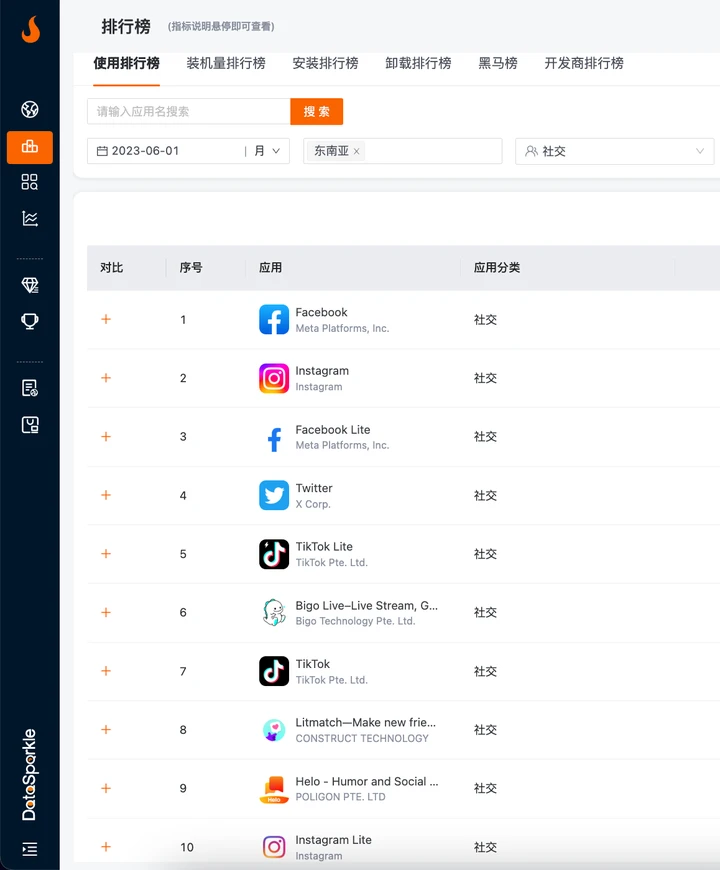Viewport: 720px width, 870px height.
Task: Click the Bigo Live app icon
Action: (274, 613)
